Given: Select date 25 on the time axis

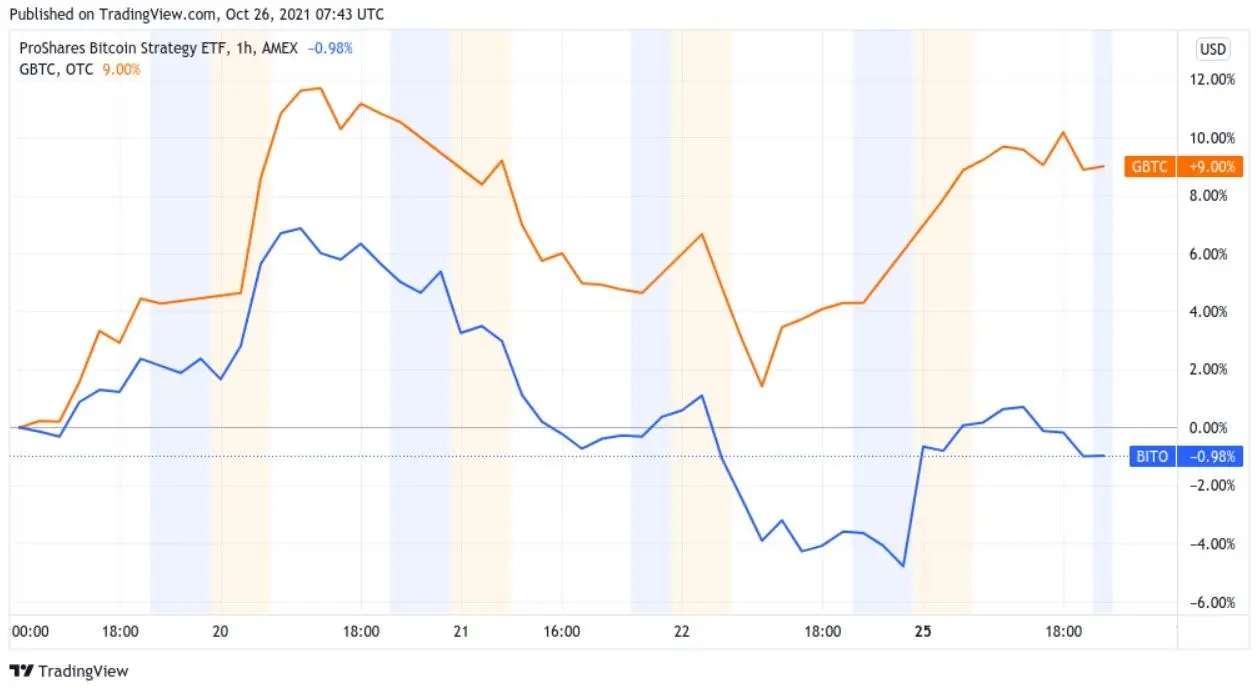Looking at the screenshot, I should tap(923, 631).
